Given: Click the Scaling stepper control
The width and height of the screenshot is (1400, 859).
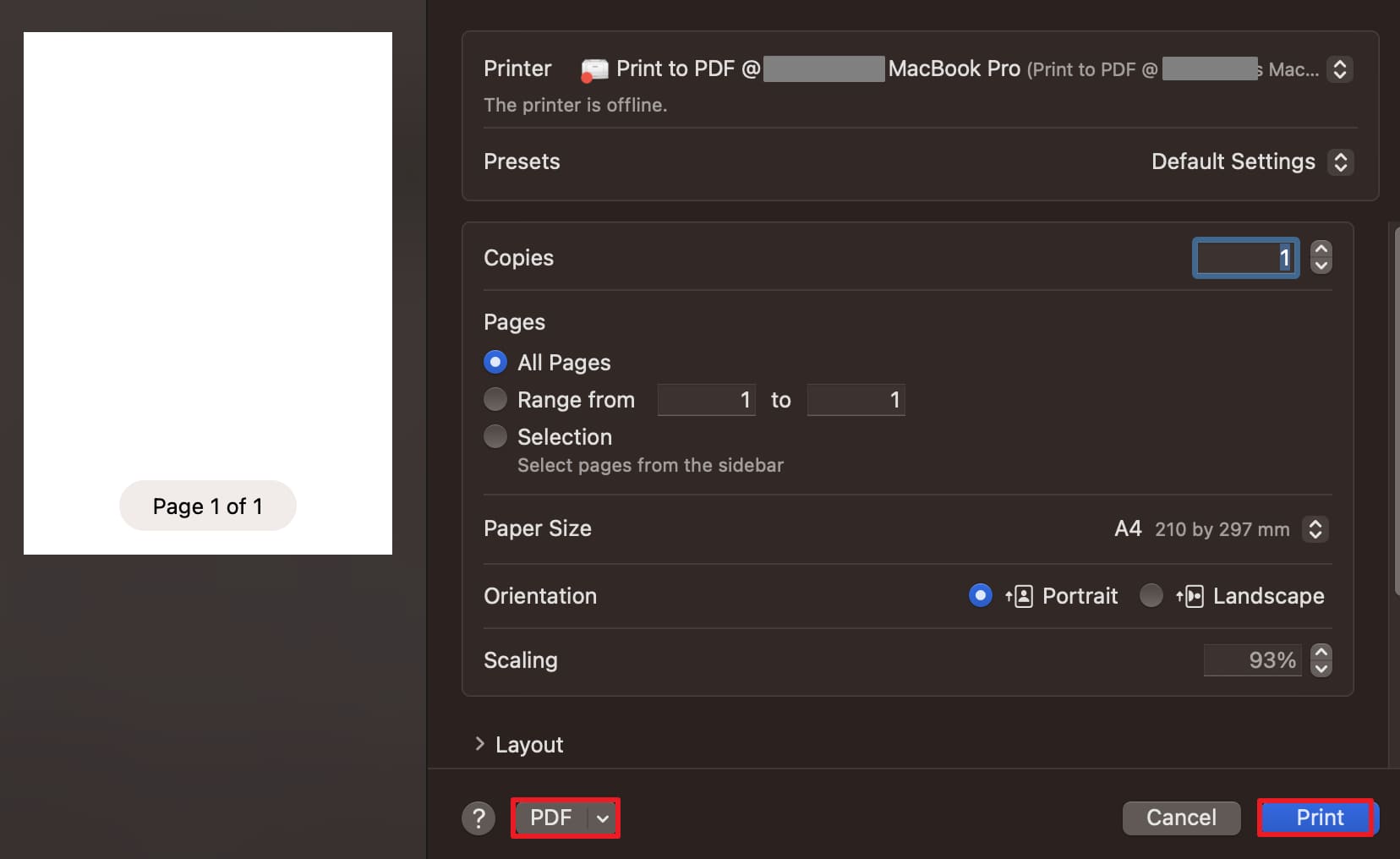Looking at the screenshot, I should [x=1321, y=660].
